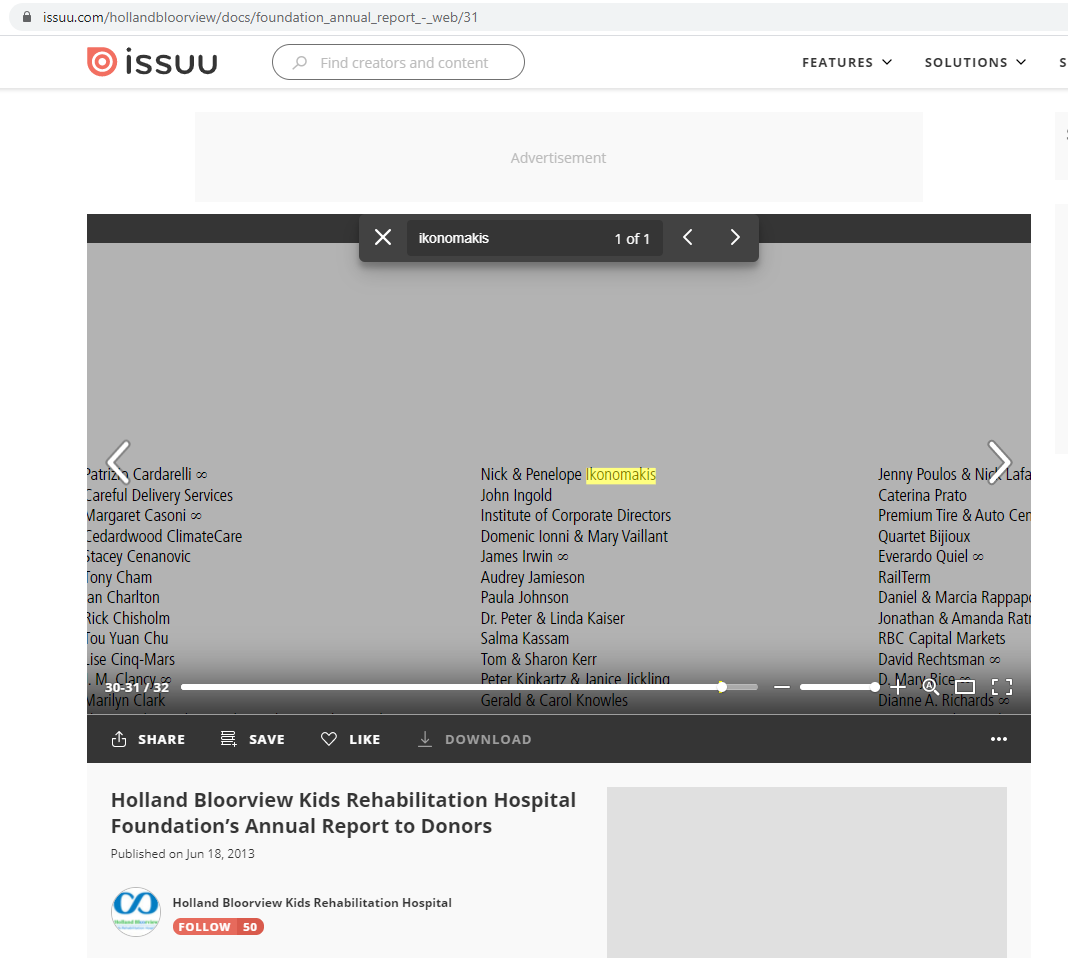
Task: Click 'Cedardwood ClimateCare' entry
Action: pos(165,537)
